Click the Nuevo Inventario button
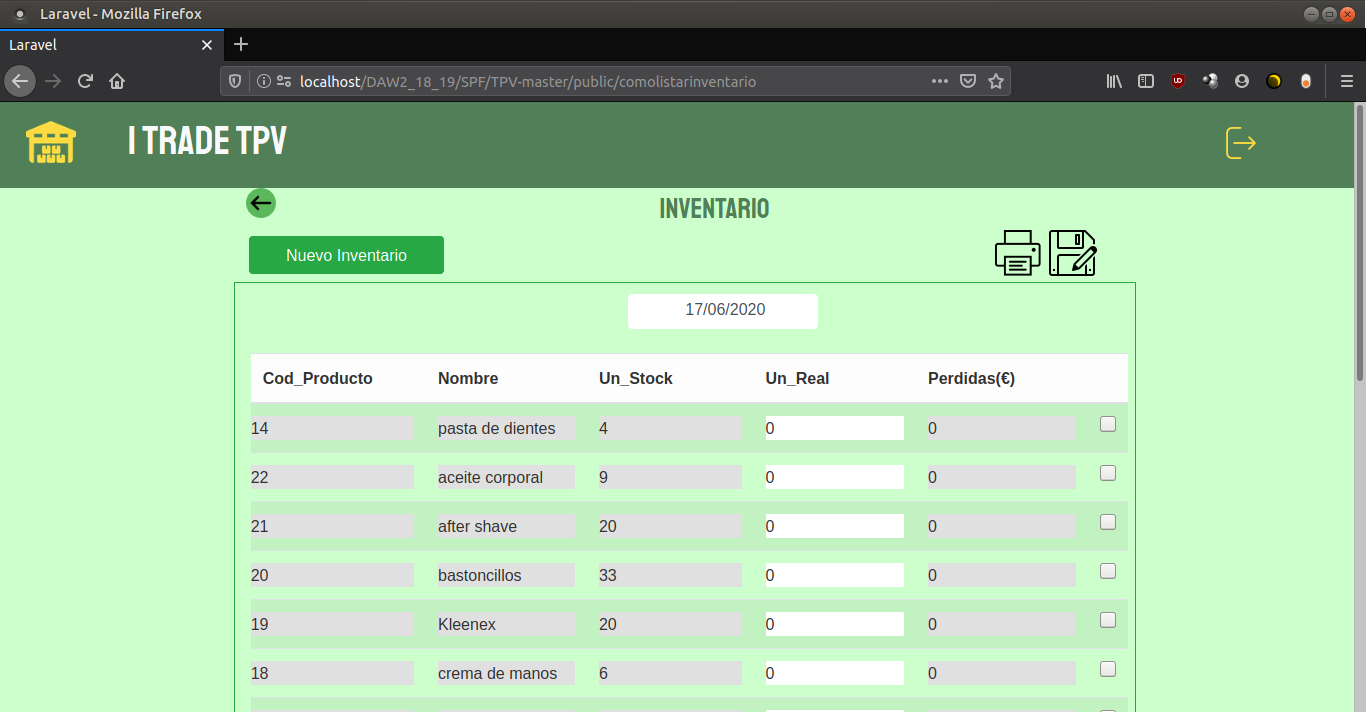Viewport: 1366px width, 712px height. pyautogui.click(x=346, y=255)
